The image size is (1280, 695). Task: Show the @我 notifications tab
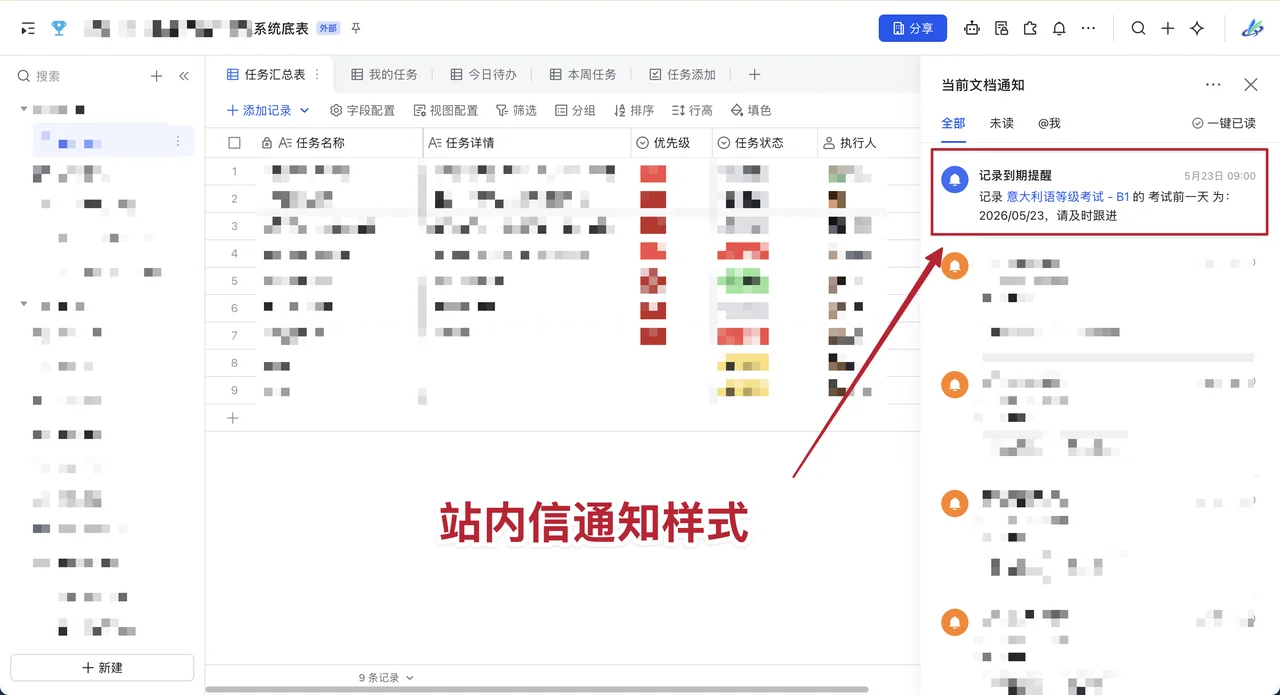click(x=1049, y=123)
